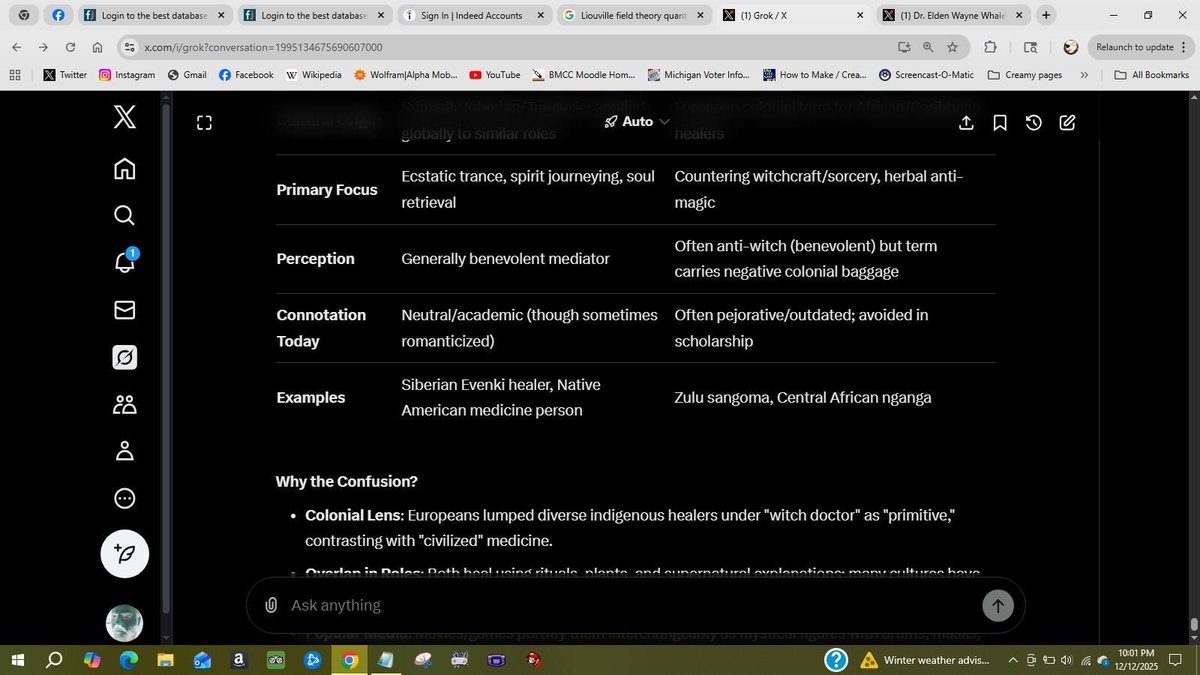The height and width of the screenshot is (675, 1200).
Task: Open the Auto model selector dropdown
Action: point(637,121)
